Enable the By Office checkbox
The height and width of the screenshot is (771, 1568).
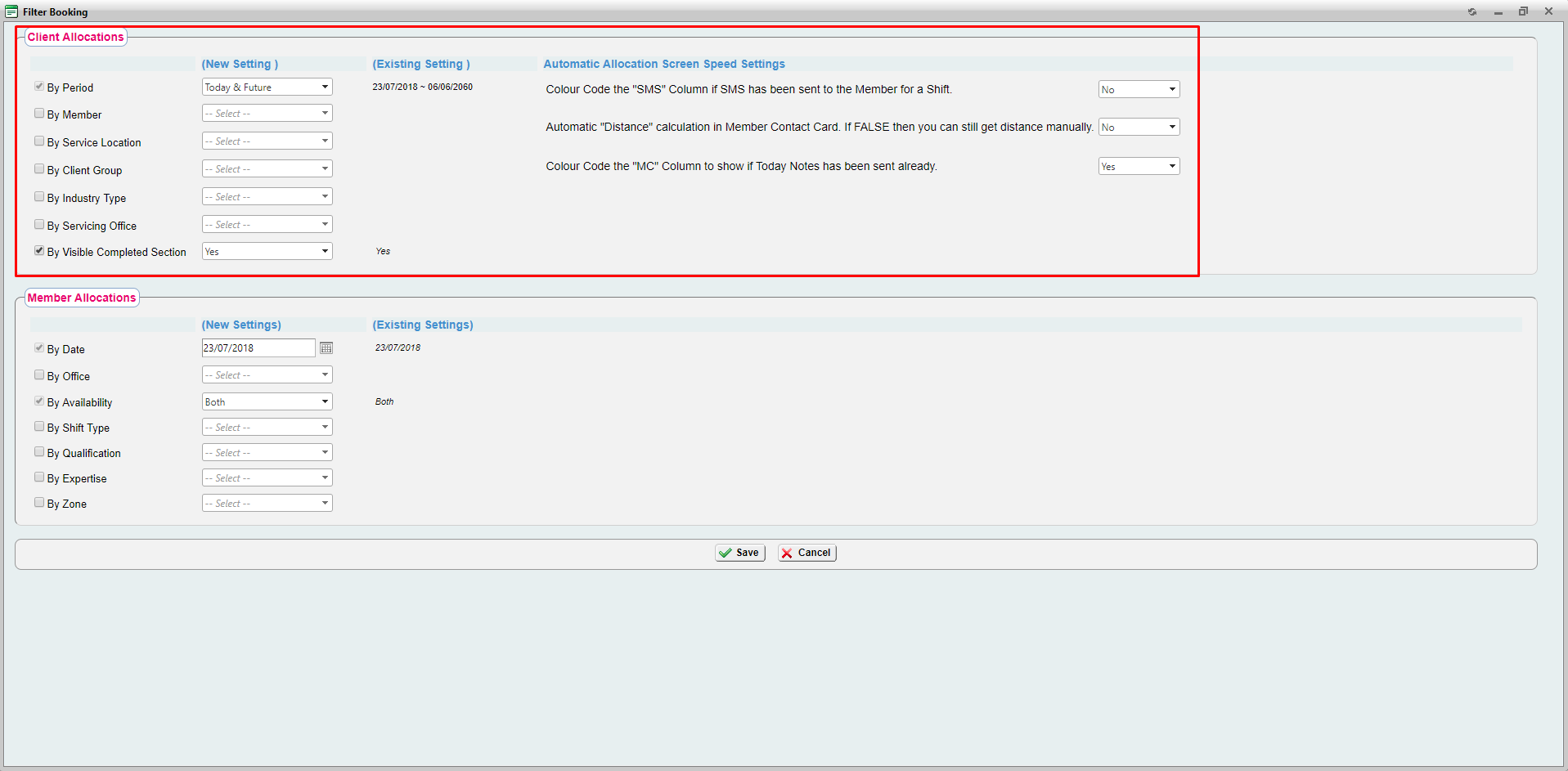(x=39, y=375)
